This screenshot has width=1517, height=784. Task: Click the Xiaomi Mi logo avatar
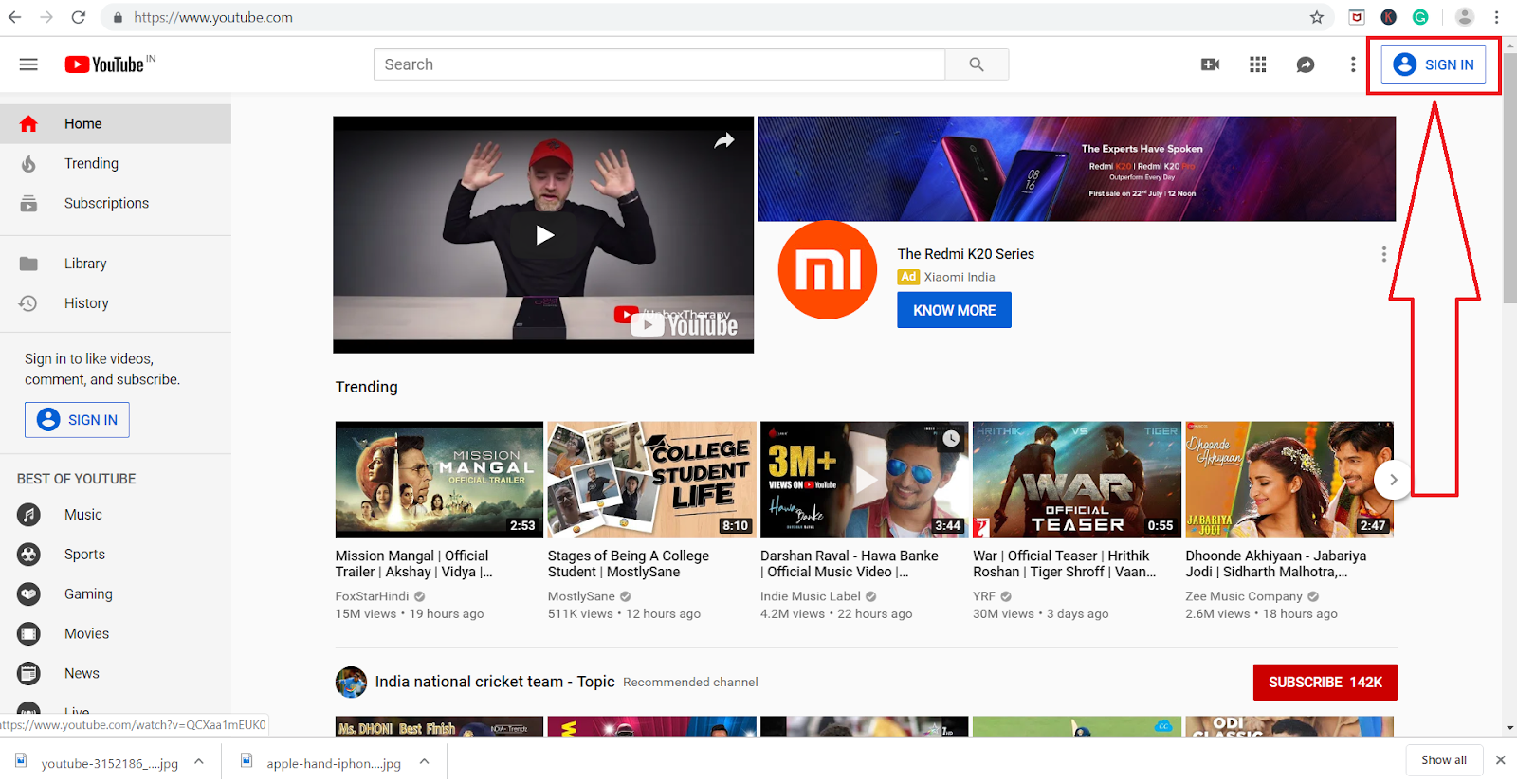pos(828,270)
